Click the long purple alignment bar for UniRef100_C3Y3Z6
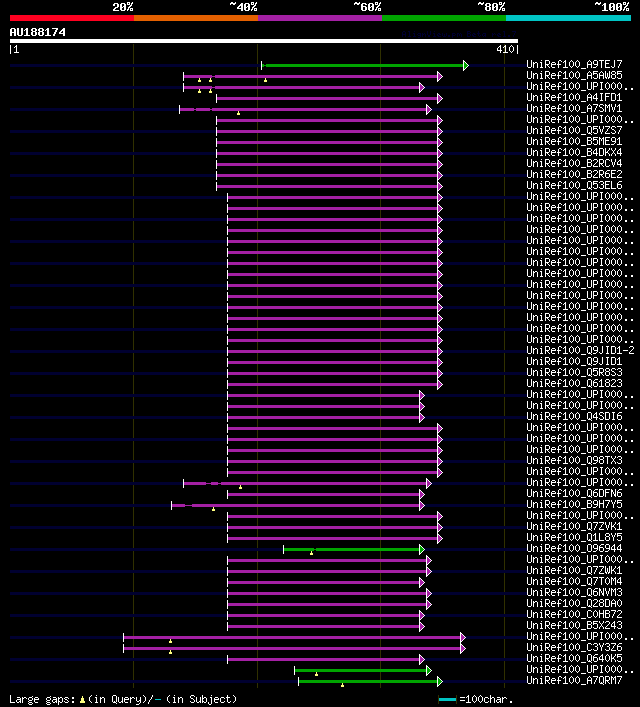Screen dimensions: 640x707 pos(294,648)
